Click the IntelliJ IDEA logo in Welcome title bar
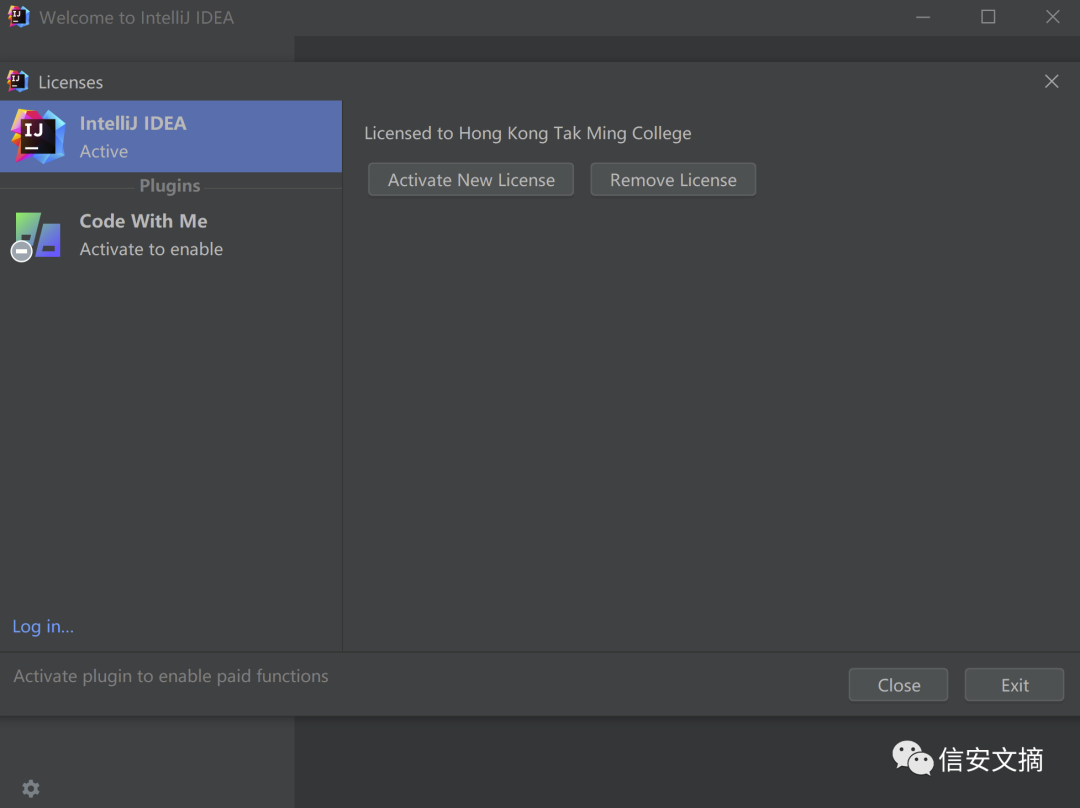The image size is (1080, 808). (18, 17)
